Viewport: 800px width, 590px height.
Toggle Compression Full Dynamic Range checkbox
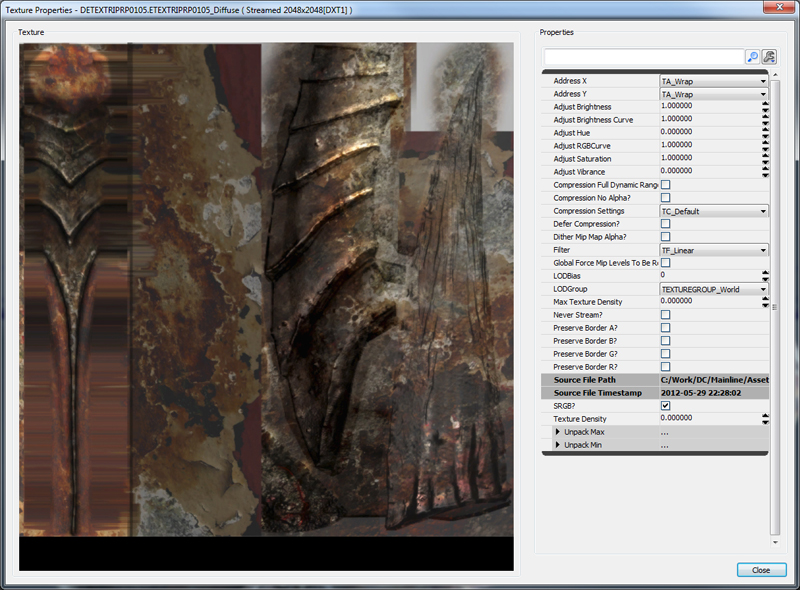tap(665, 185)
